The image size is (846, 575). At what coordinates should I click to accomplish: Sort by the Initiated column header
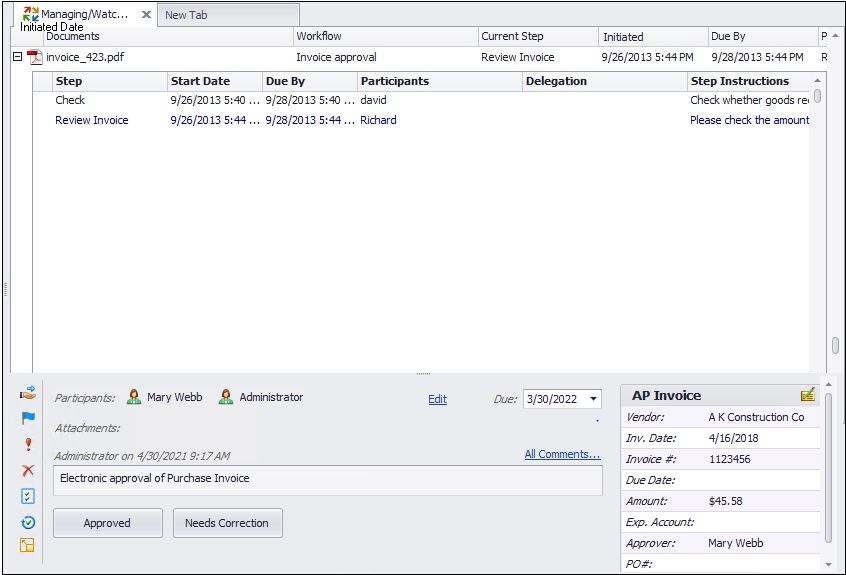click(x=653, y=37)
